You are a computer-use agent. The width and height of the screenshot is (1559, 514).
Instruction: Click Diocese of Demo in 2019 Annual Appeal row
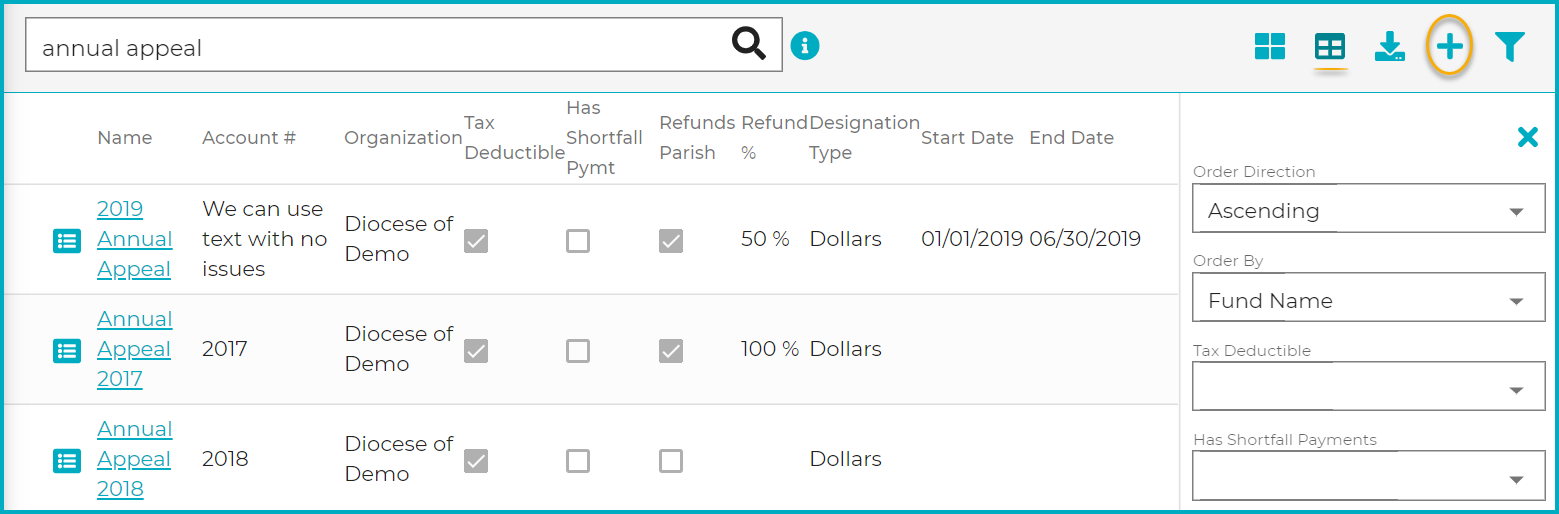pyautogui.click(x=399, y=239)
